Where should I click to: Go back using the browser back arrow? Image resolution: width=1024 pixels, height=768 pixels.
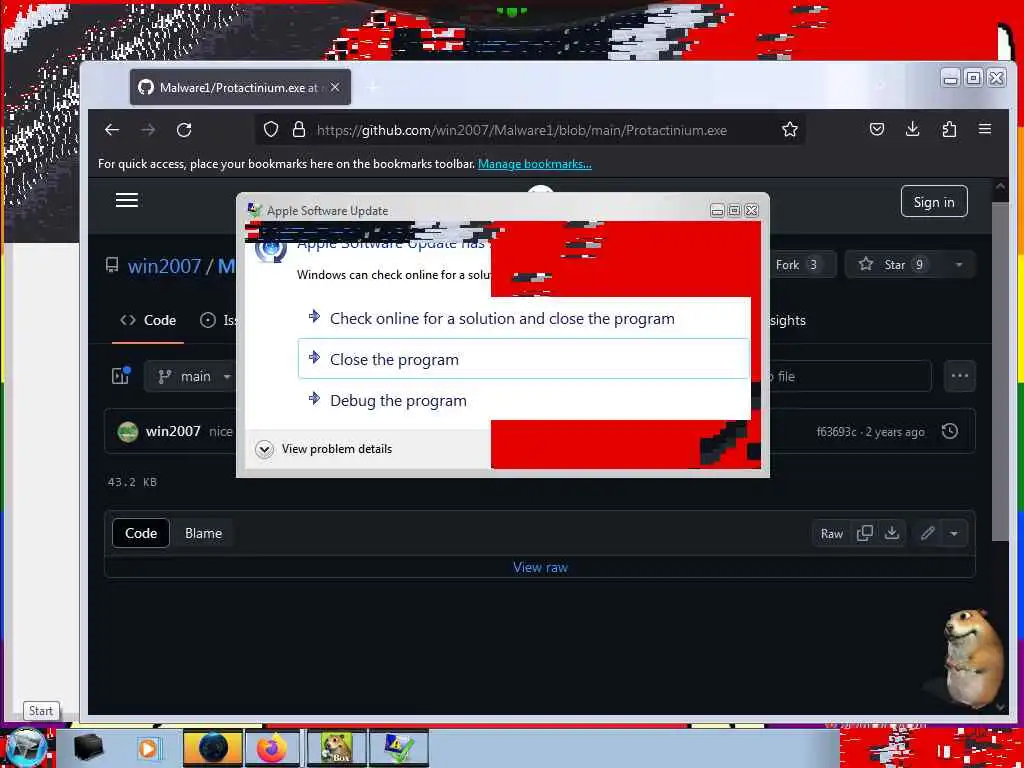click(112, 130)
